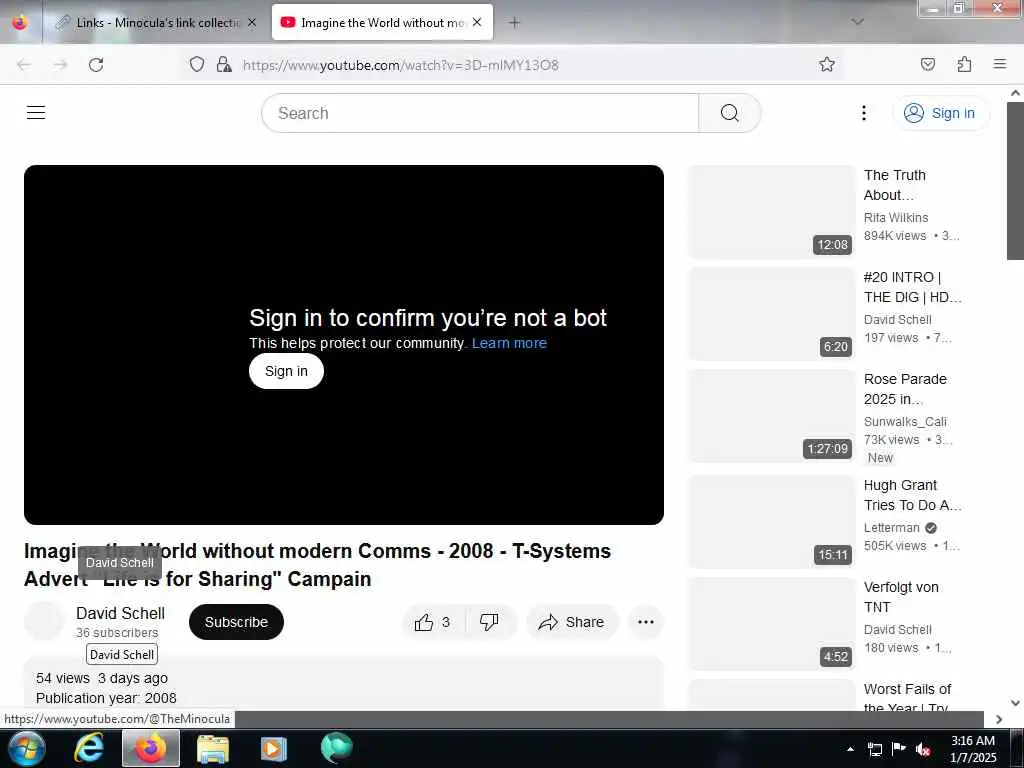Click the Firefox taskbar icon
1024x768 pixels.
click(x=151, y=748)
